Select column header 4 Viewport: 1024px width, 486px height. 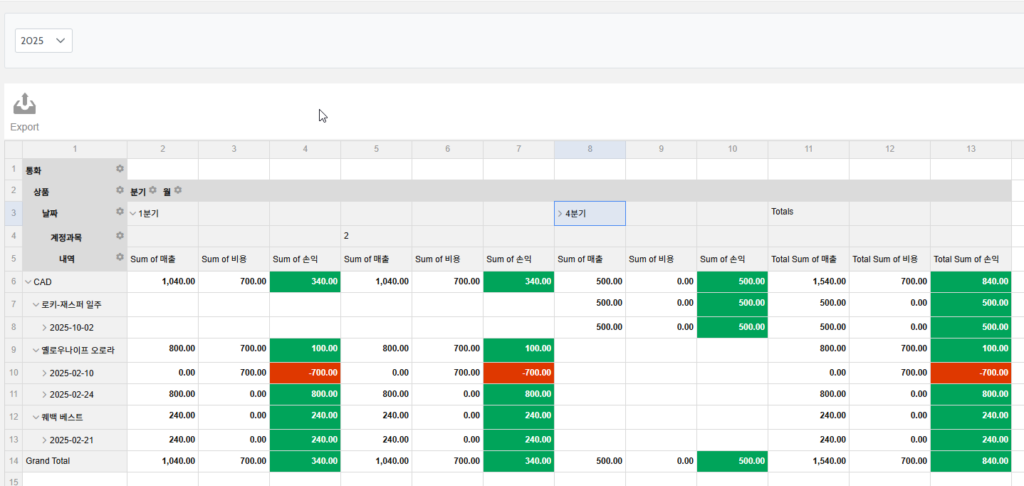tap(305, 150)
